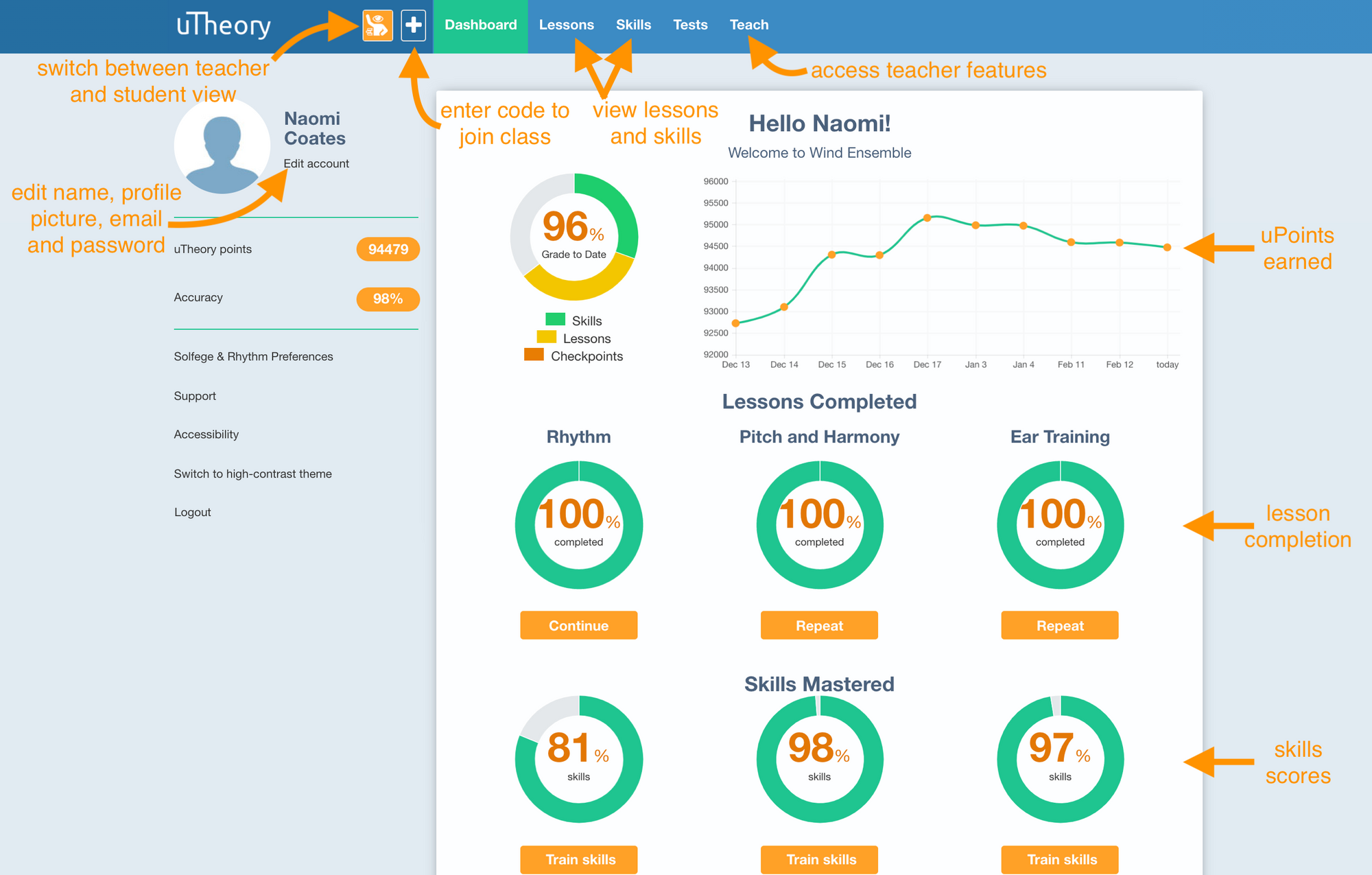This screenshot has width=1372, height=875.
Task: Click the Jan 4 data point on chart
Action: pos(1024,225)
